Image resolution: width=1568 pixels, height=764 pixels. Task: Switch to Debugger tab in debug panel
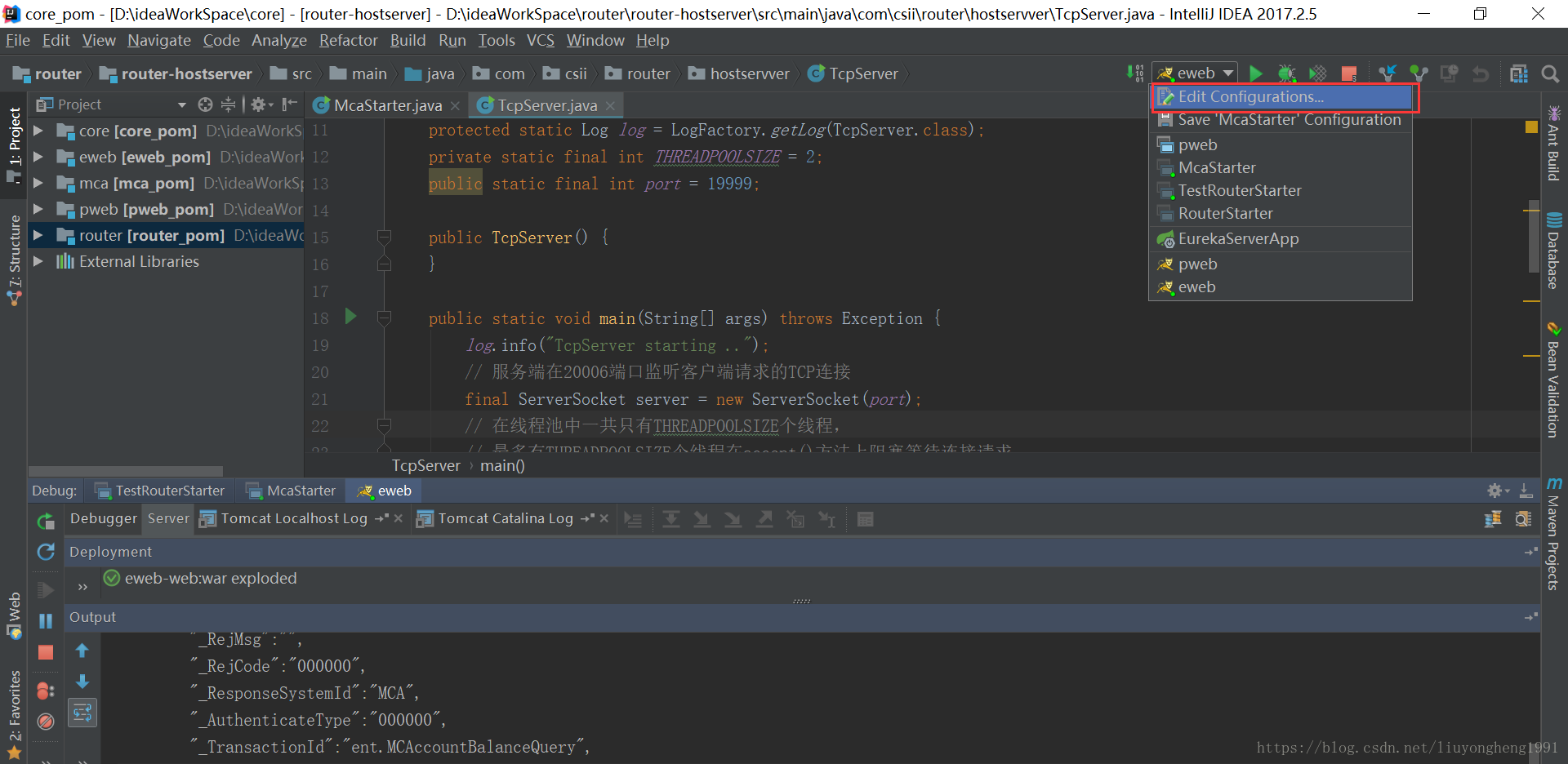[x=104, y=518]
